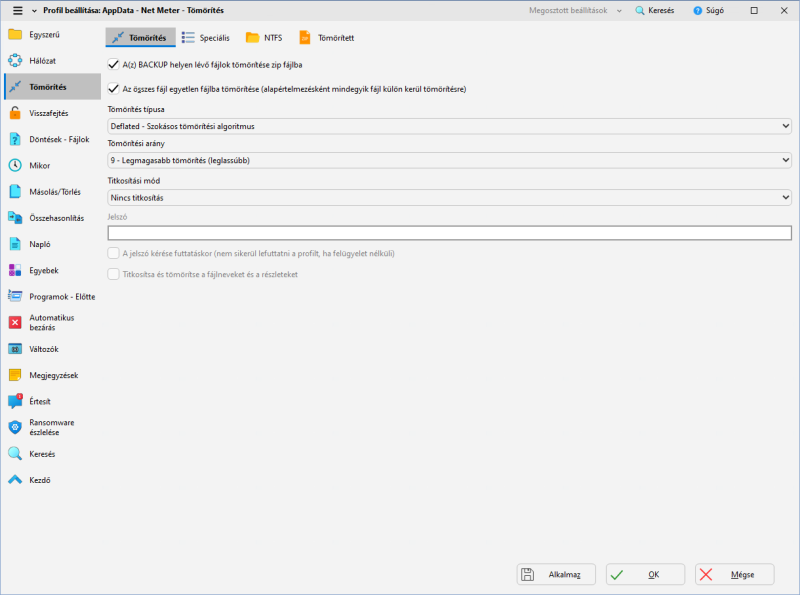Open Összehasonlítás compare icon
Image resolution: width=800 pixels, height=595 pixels.
coord(15,218)
